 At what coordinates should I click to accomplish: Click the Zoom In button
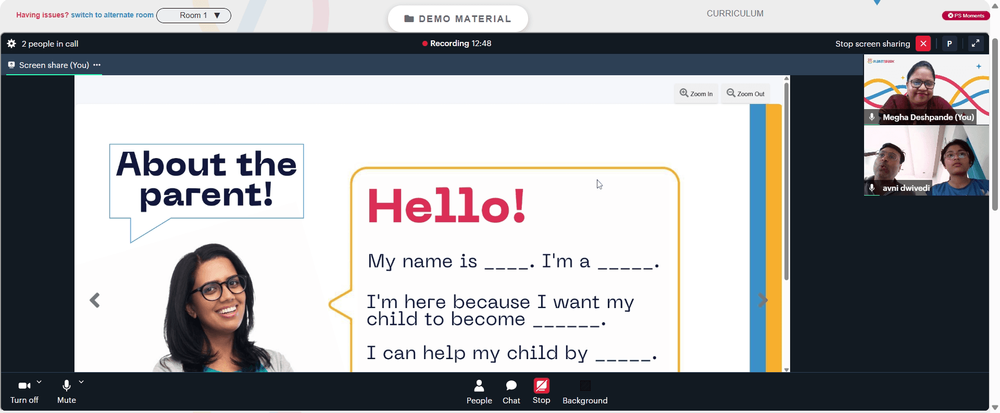[696, 94]
